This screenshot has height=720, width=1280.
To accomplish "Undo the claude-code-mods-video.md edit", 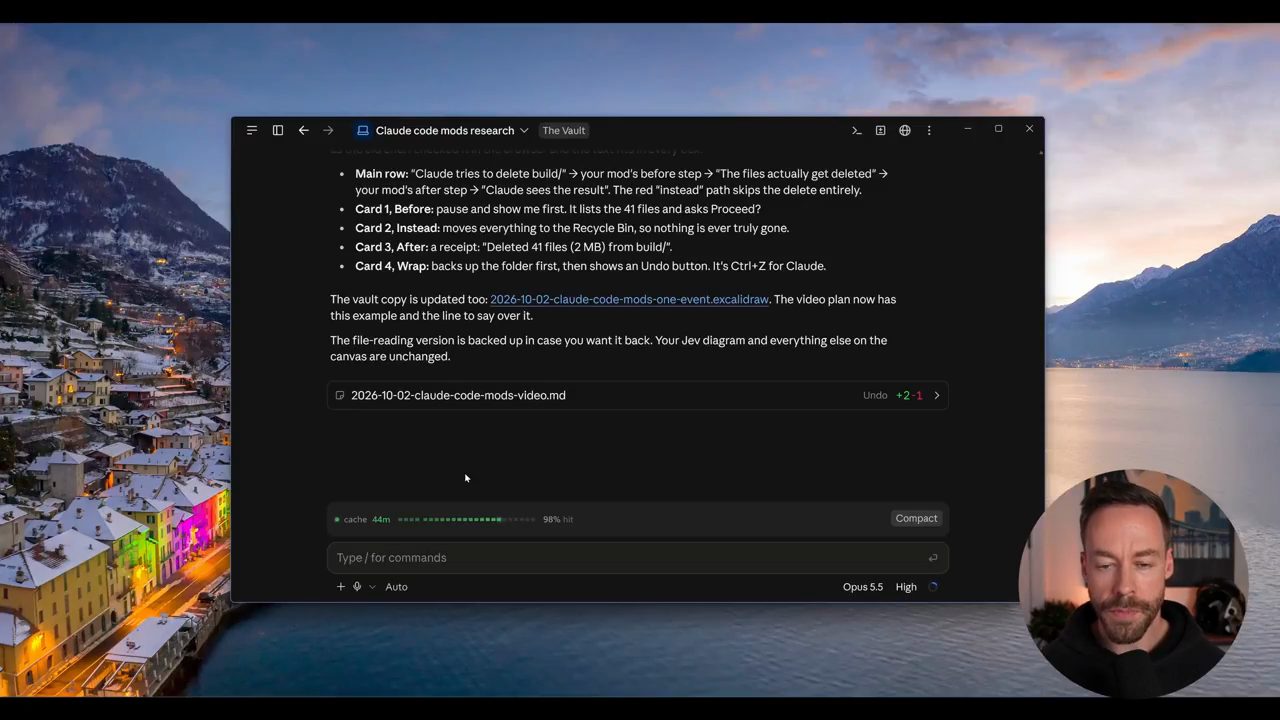I will (x=875, y=395).
